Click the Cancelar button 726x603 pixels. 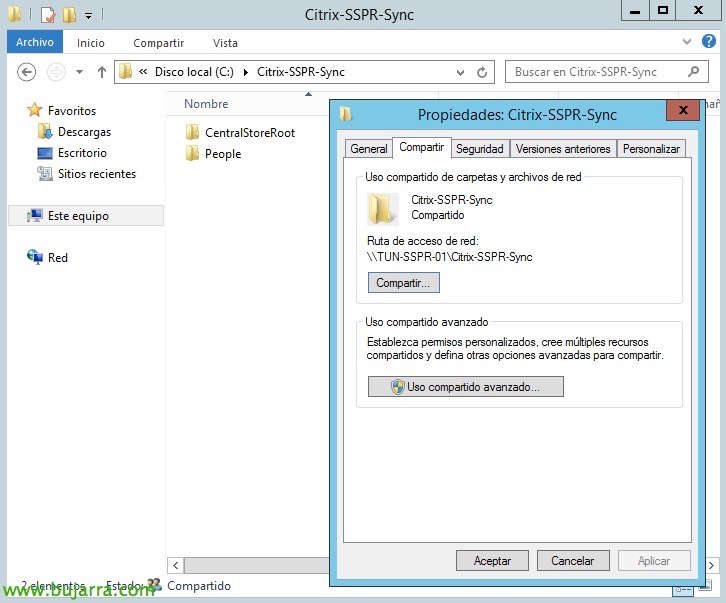tap(573, 561)
